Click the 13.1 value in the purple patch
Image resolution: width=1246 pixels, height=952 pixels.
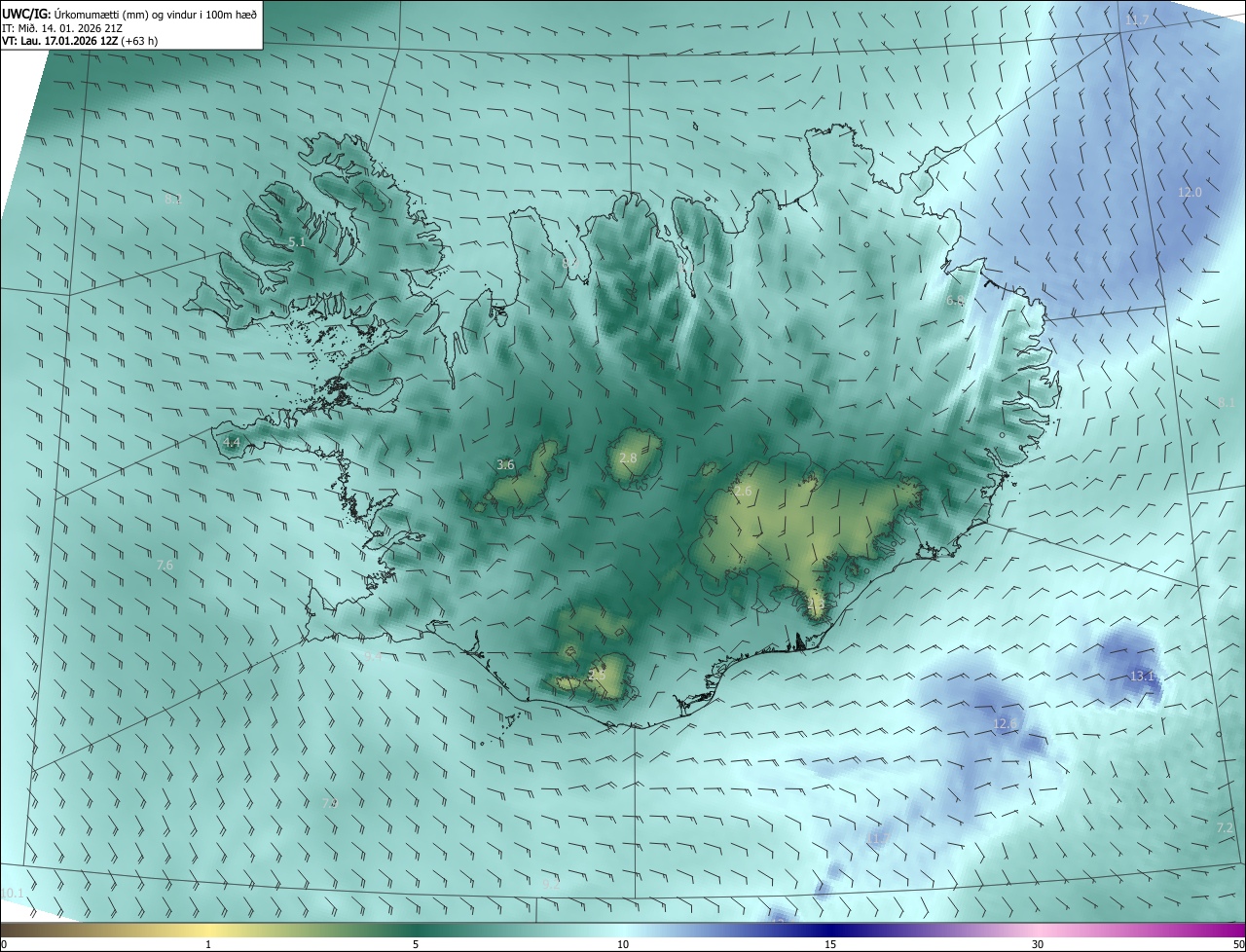pos(1143,676)
